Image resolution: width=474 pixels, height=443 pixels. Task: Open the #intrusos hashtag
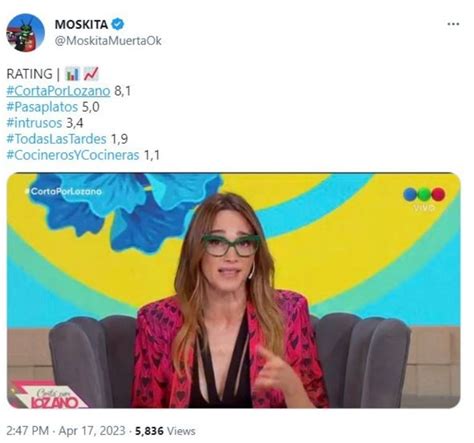tap(34, 123)
